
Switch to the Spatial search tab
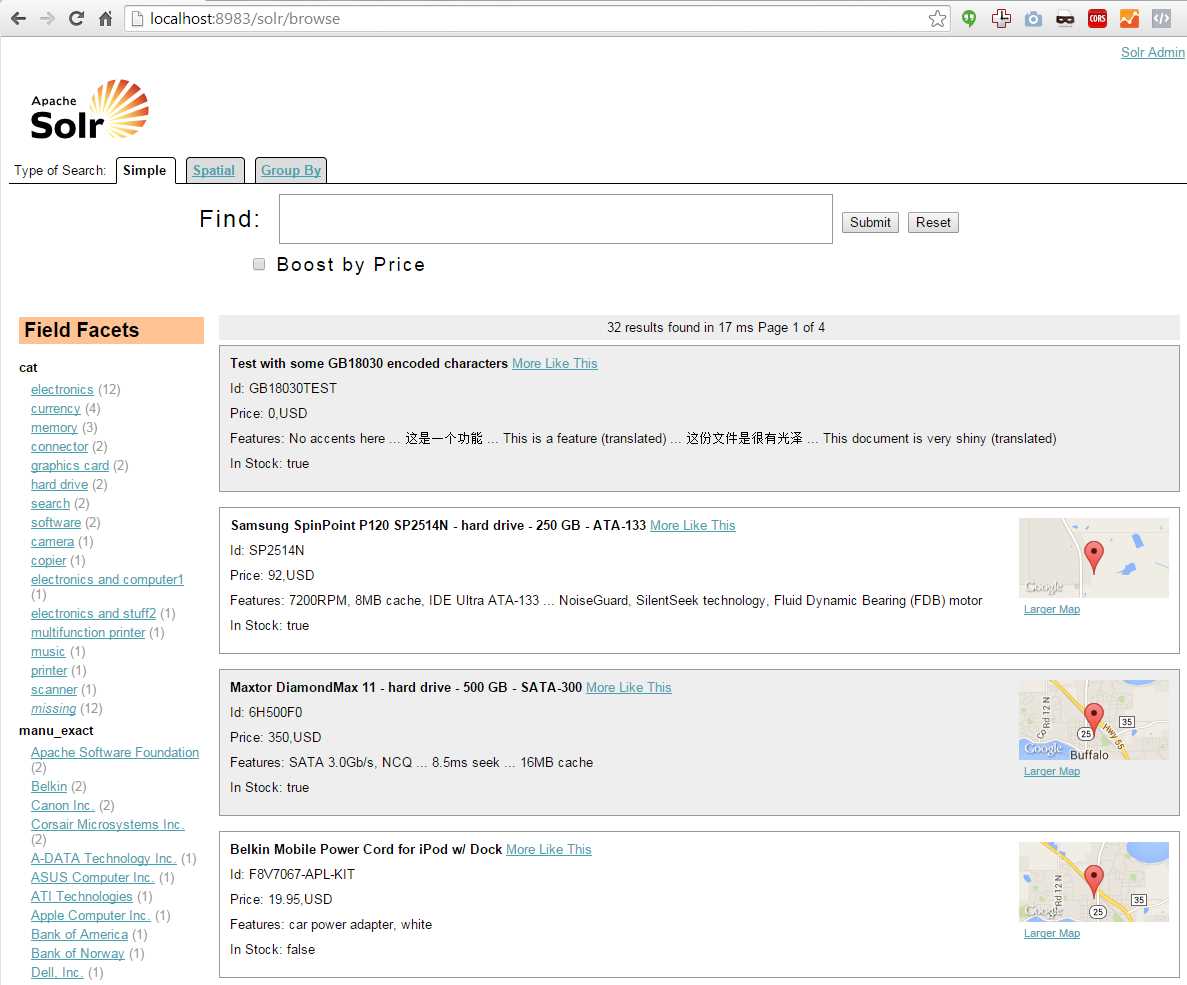coord(213,170)
